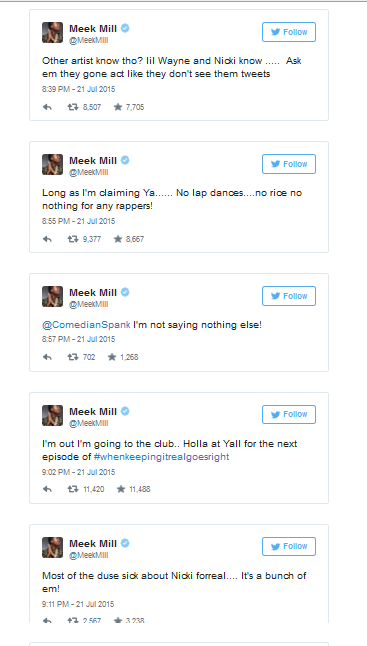Click the verified badge on the 9:11 PM tweet

click(x=125, y=543)
